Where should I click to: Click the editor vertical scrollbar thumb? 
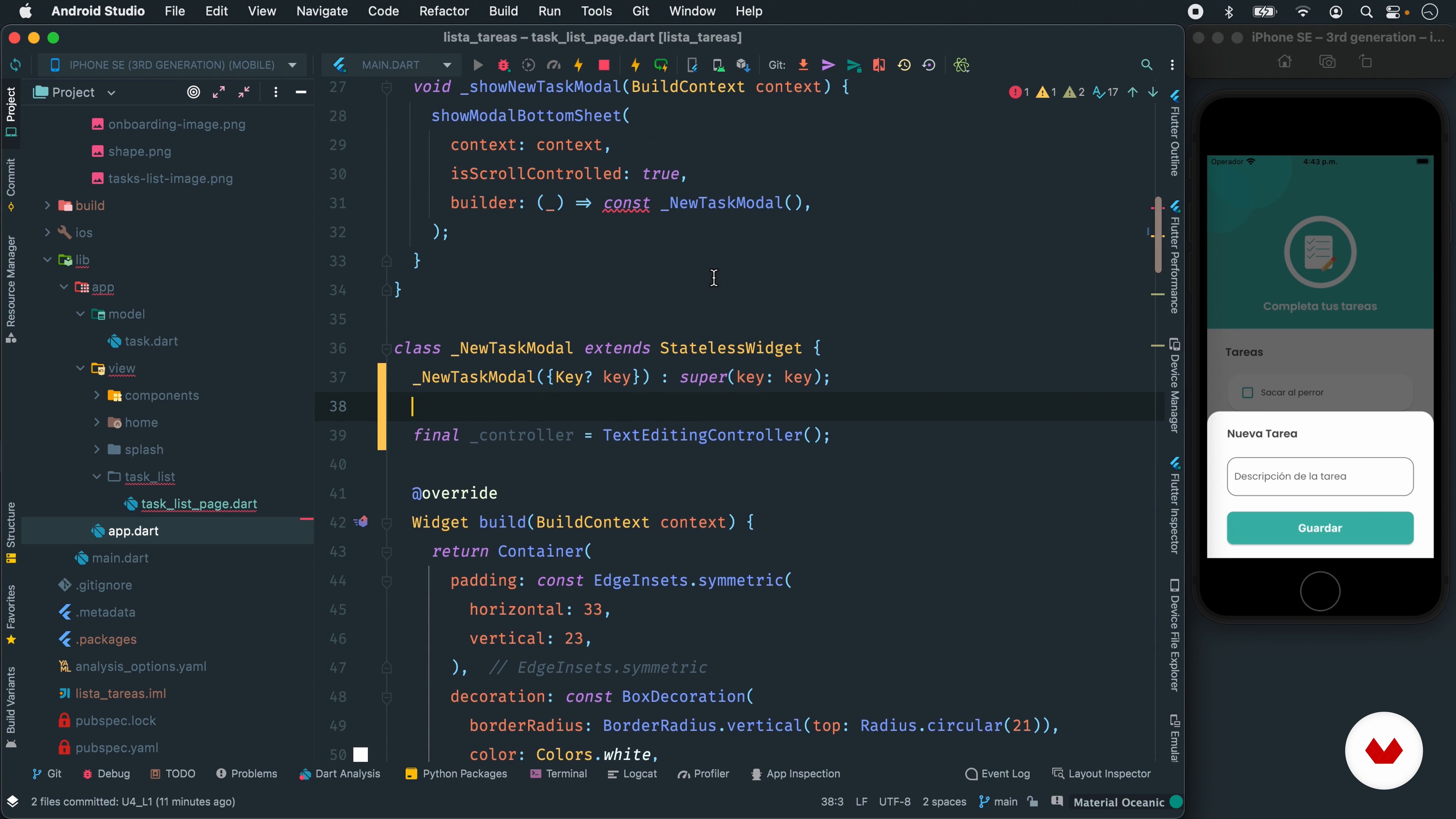[x=1158, y=235]
